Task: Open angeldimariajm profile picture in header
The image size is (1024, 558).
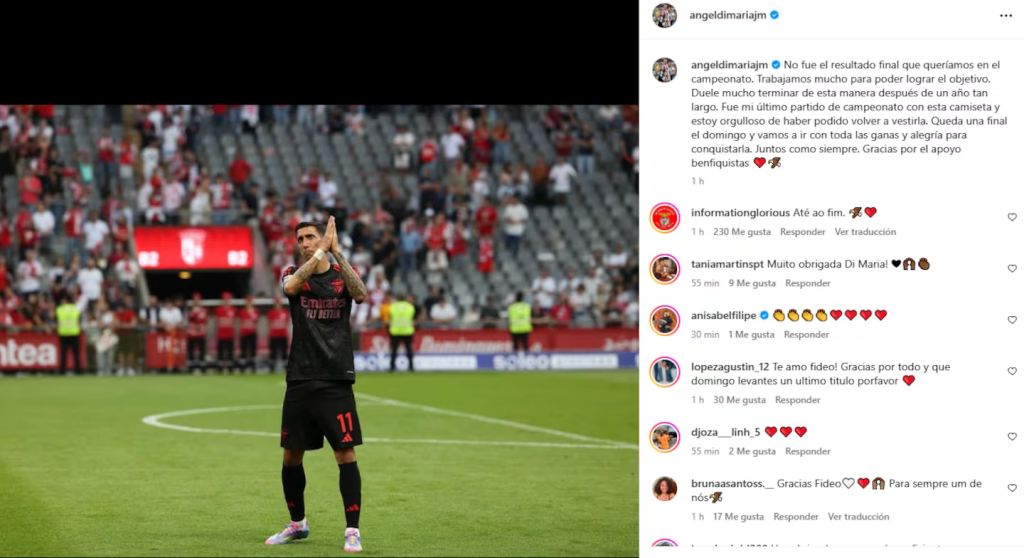Action: tap(665, 16)
